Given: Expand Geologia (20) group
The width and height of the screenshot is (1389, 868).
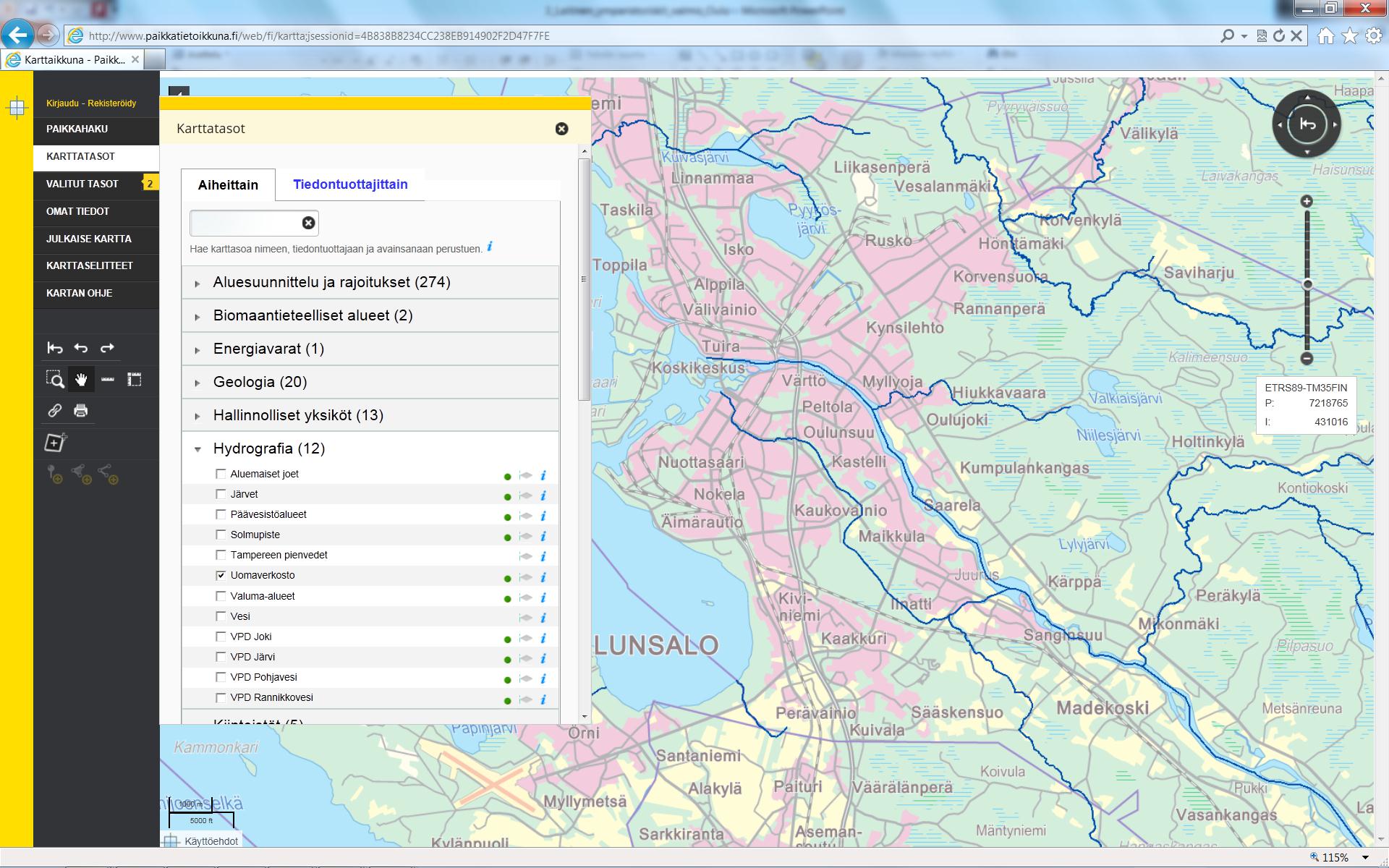Looking at the screenshot, I should 370,382.
